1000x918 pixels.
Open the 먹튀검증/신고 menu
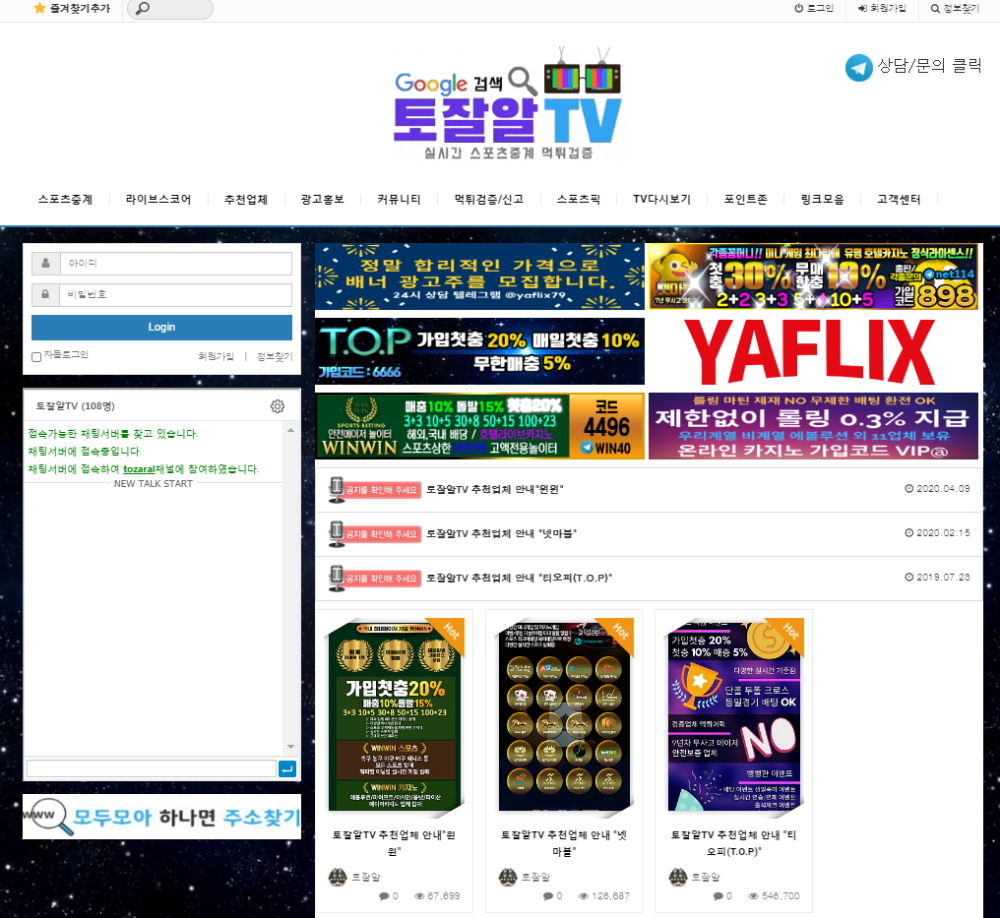click(x=489, y=199)
